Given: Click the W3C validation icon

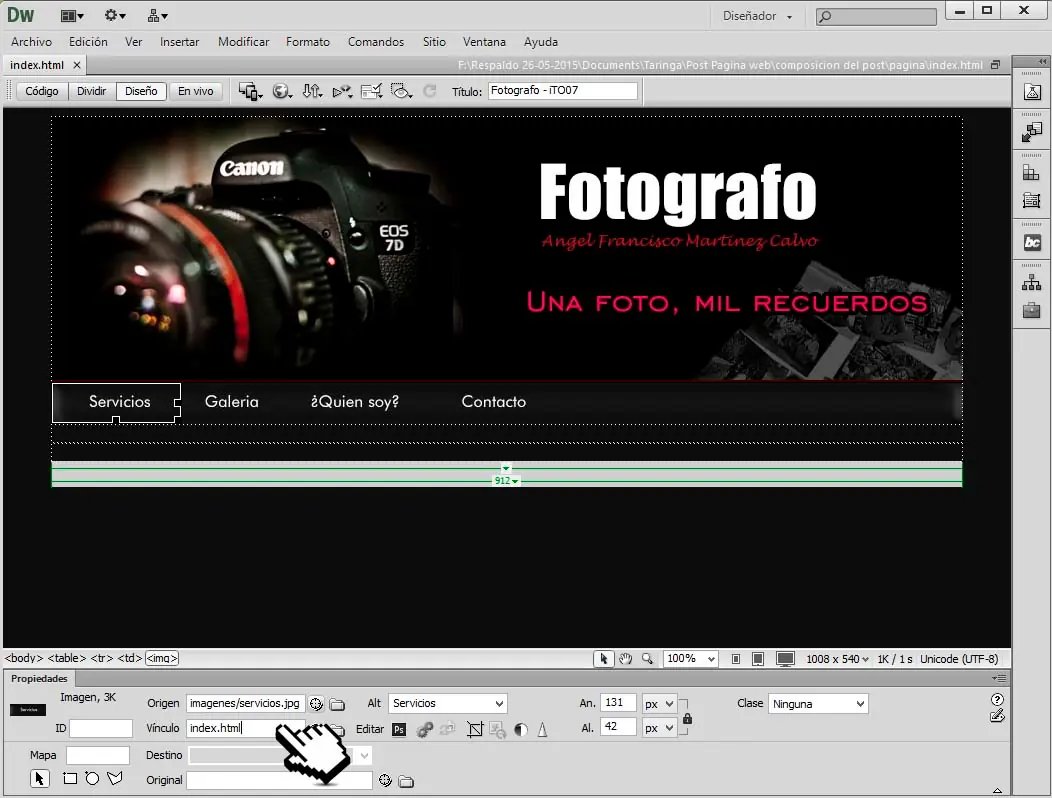Looking at the screenshot, I should tap(342, 91).
